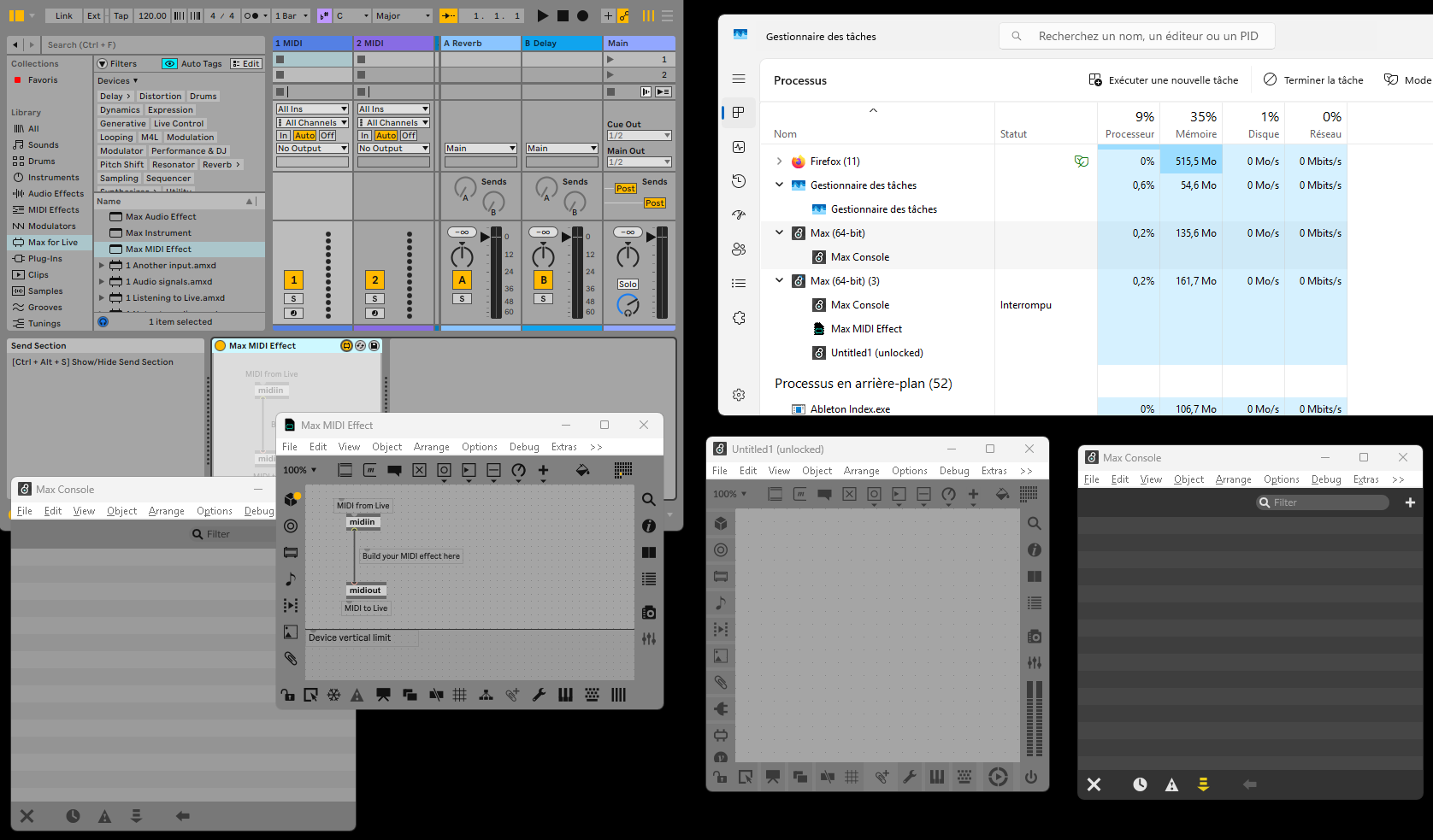The width and height of the screenshot is (1433, 840).
Task: Click the Record button in Ableton transport
Action: [582, 15]
